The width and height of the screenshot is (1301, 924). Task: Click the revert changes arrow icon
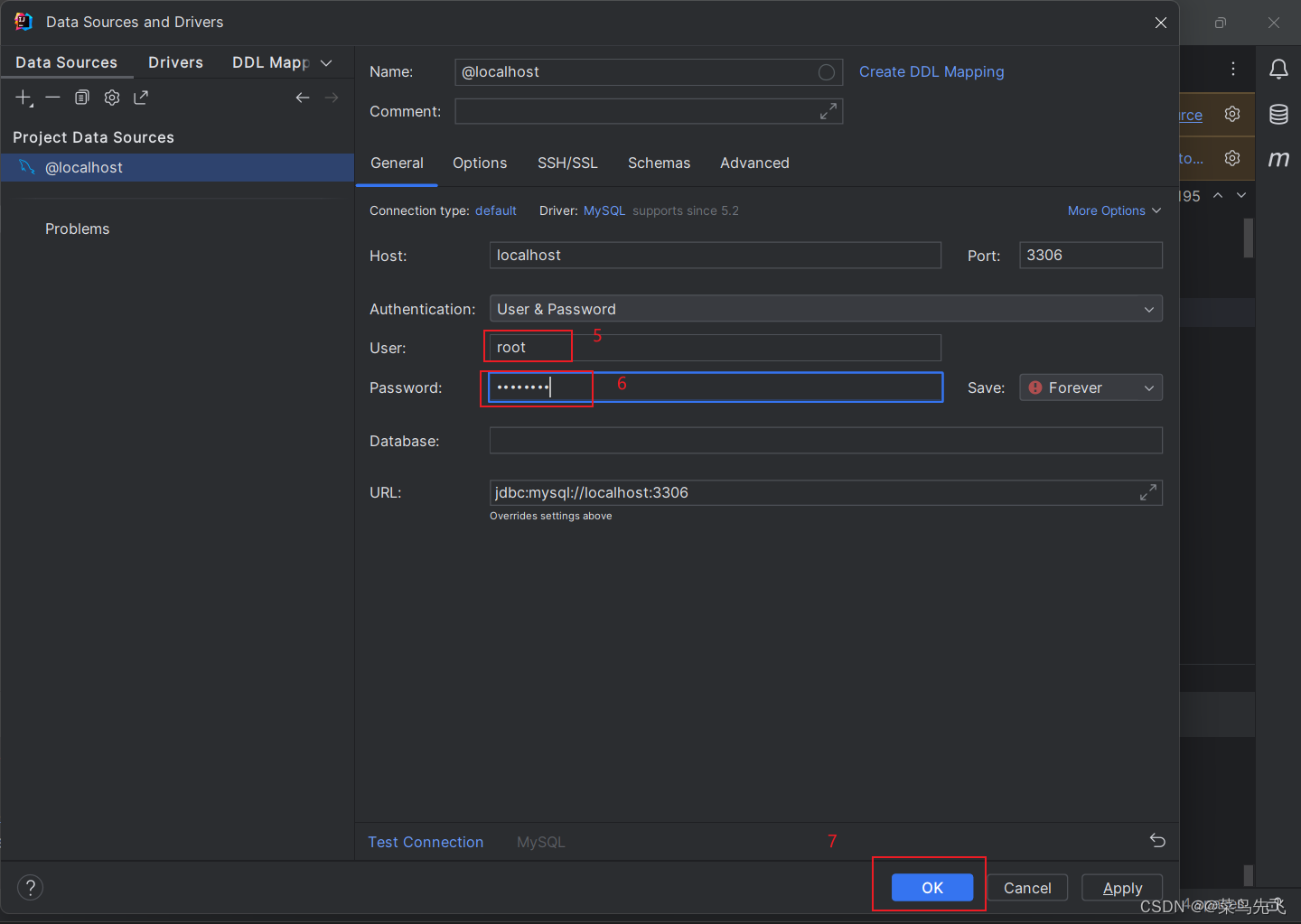coord(1157,841)
